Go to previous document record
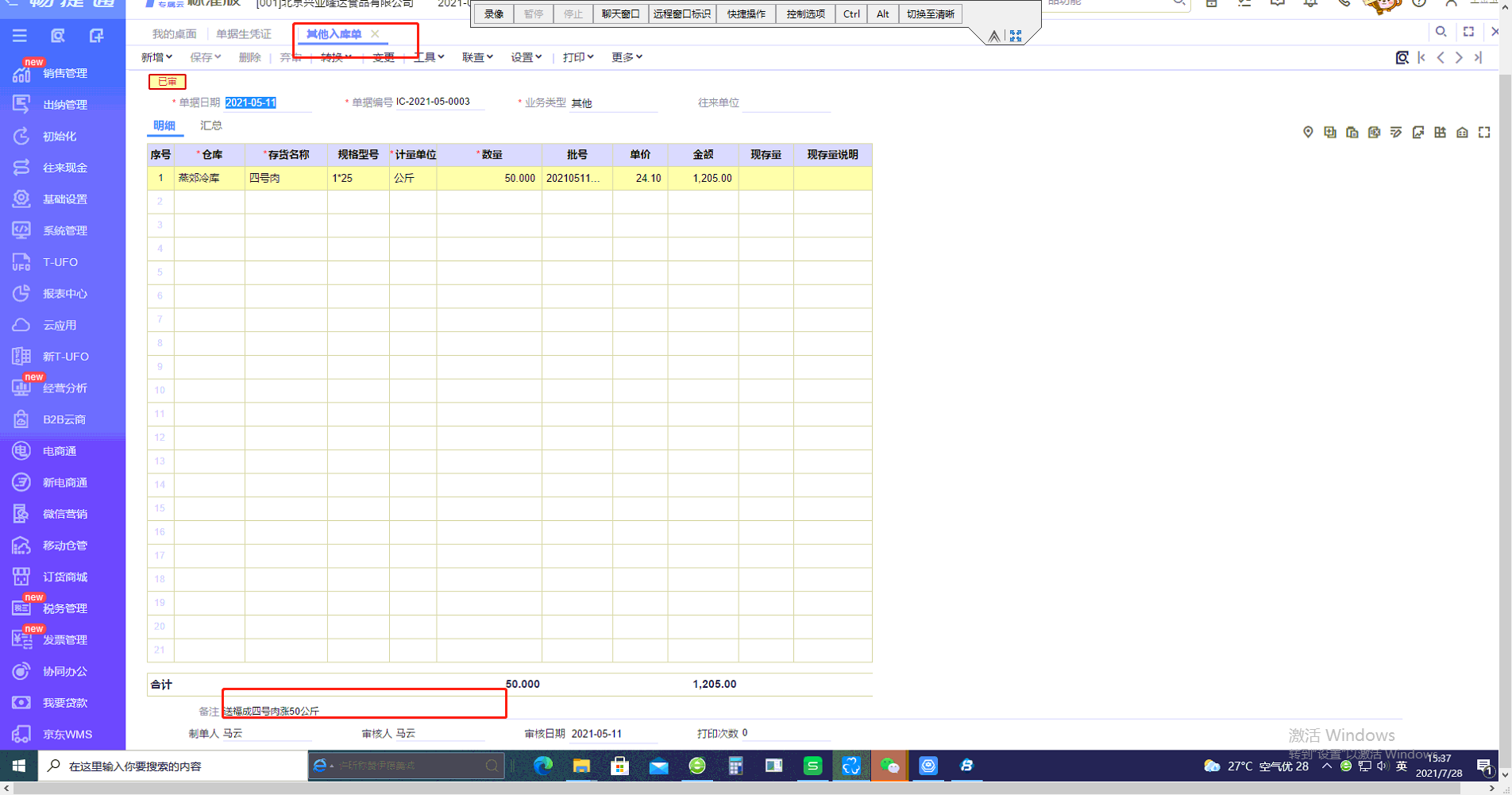This screenshot has height=795, width=1512. pos(1441,57)
